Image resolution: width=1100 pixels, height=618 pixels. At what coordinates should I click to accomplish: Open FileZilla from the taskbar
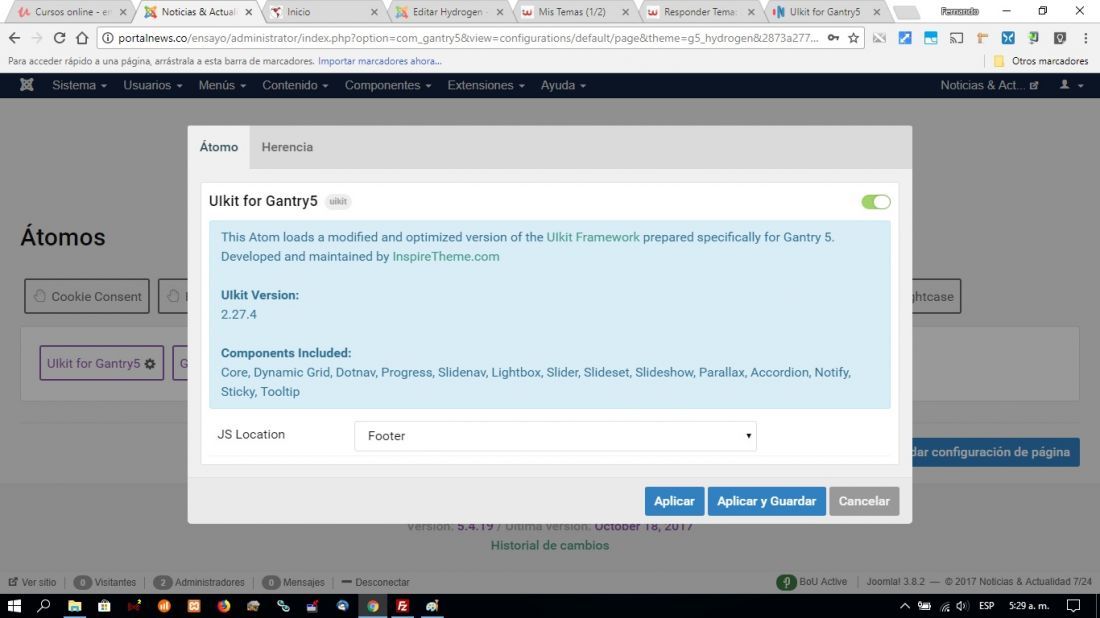point(403,605)
